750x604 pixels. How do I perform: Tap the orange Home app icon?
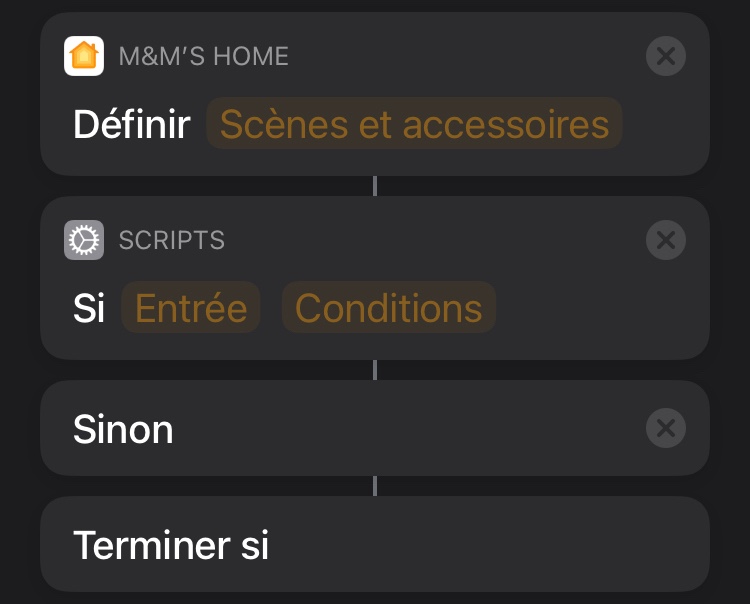tap(84, 56)
